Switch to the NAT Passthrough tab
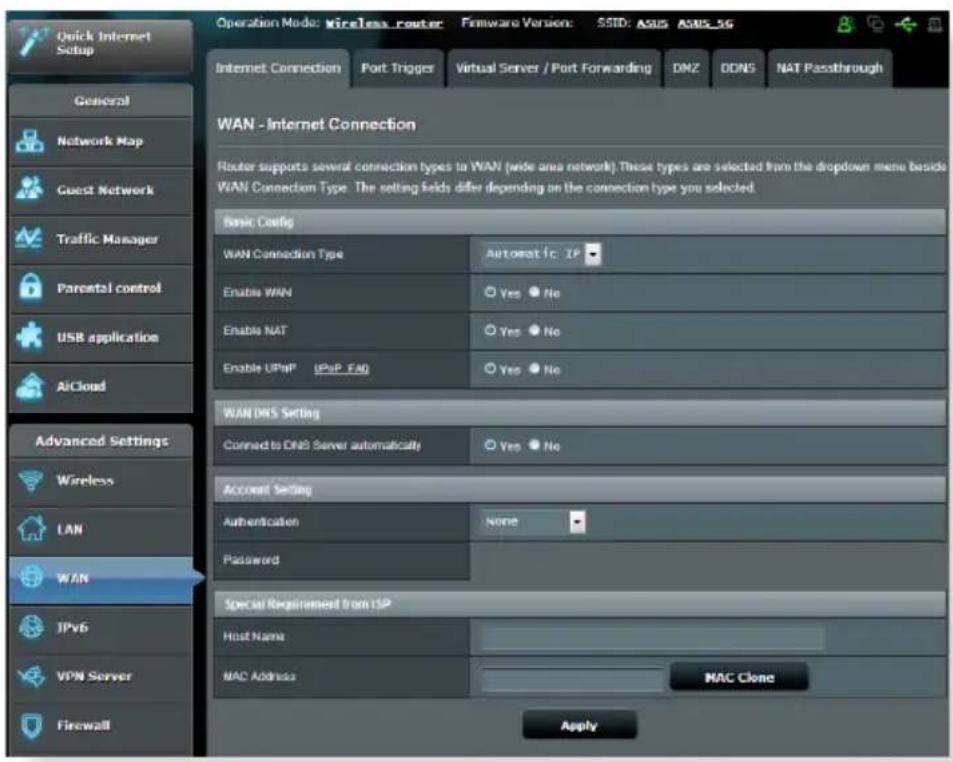The height and width of the screenshot is (762, 953). pyautogui.click(x=830, y=68)
